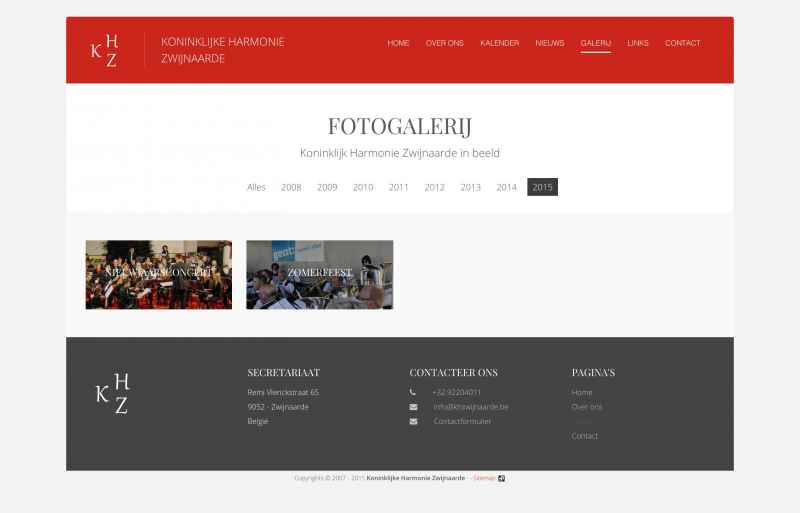This screenshot has height=513, width=800.
Task: Click the FOTOGALERIJ page heading
Action: (x=399, y=126)
